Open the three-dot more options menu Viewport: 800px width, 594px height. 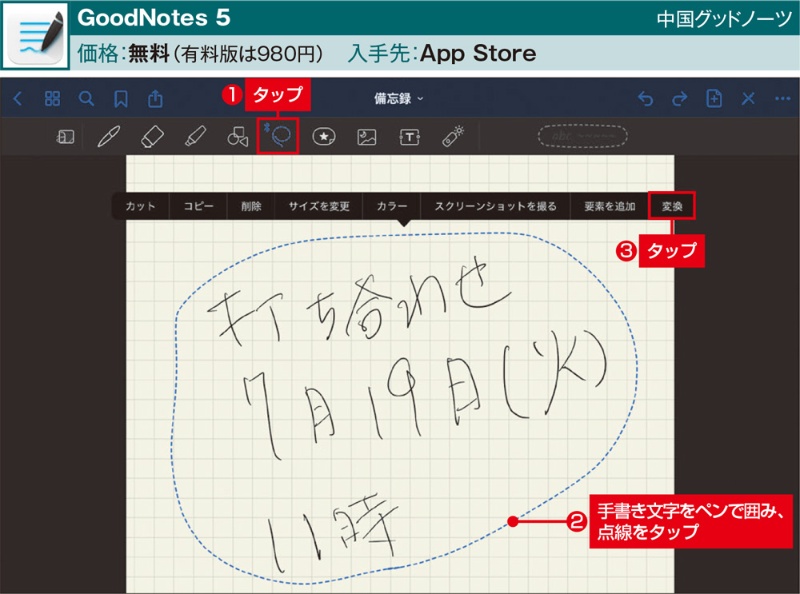coord(782,98)
